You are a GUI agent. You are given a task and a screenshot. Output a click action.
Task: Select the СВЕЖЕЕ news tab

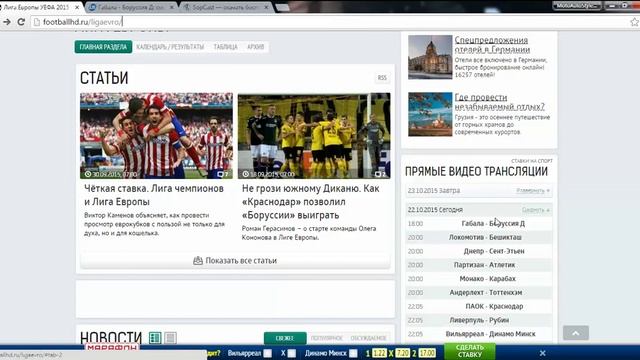coord(285,338)
